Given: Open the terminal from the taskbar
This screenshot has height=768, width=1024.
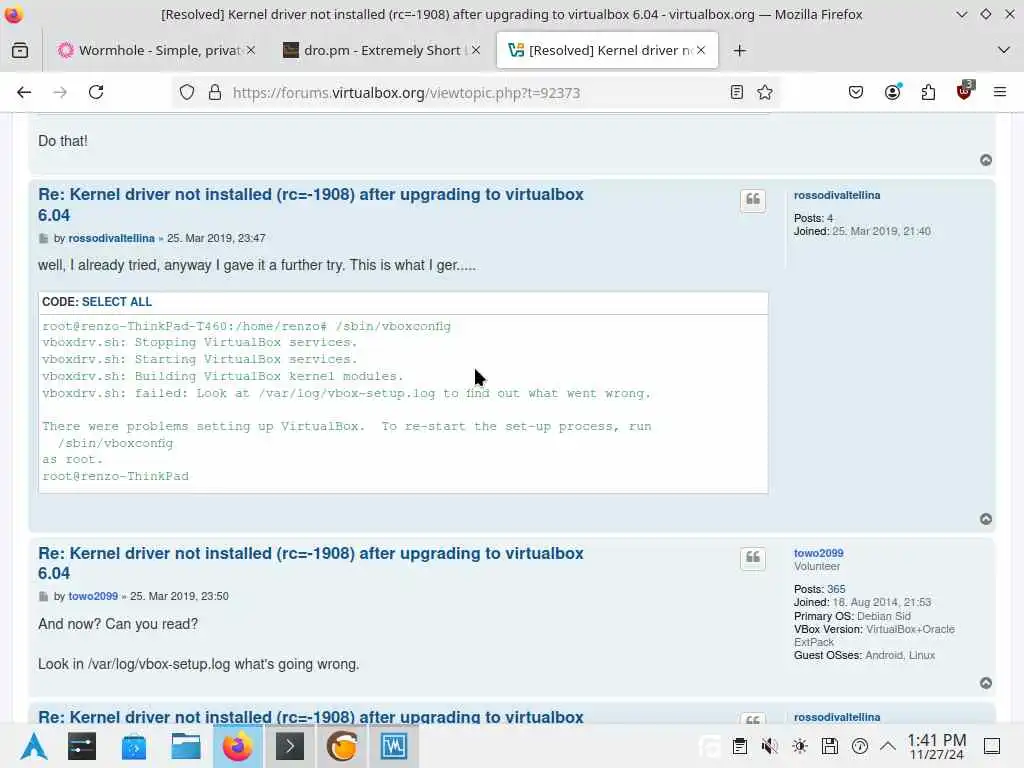Looking at the screenshot, I should pyautogui.click(x=290, y=746).
